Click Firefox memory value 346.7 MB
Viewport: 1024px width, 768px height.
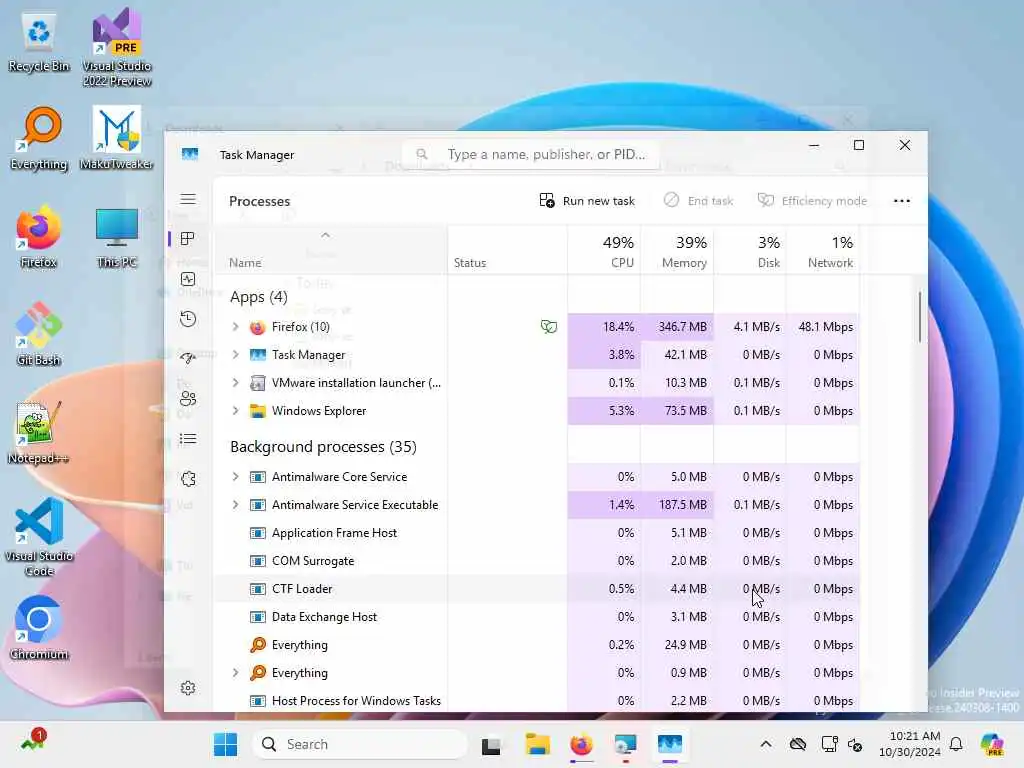(682, 327)
